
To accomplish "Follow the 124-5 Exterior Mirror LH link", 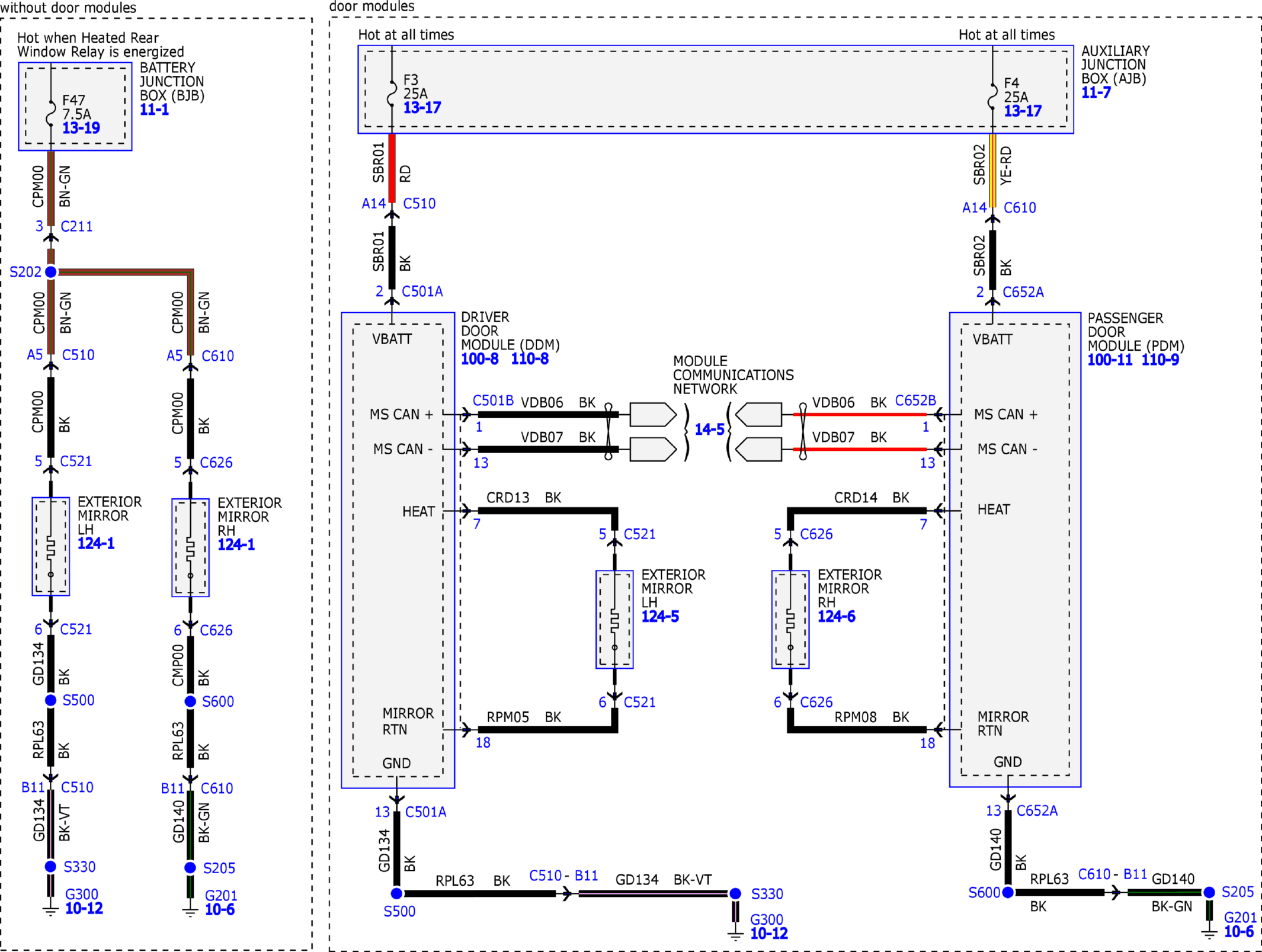I will [x=660, y=617].
